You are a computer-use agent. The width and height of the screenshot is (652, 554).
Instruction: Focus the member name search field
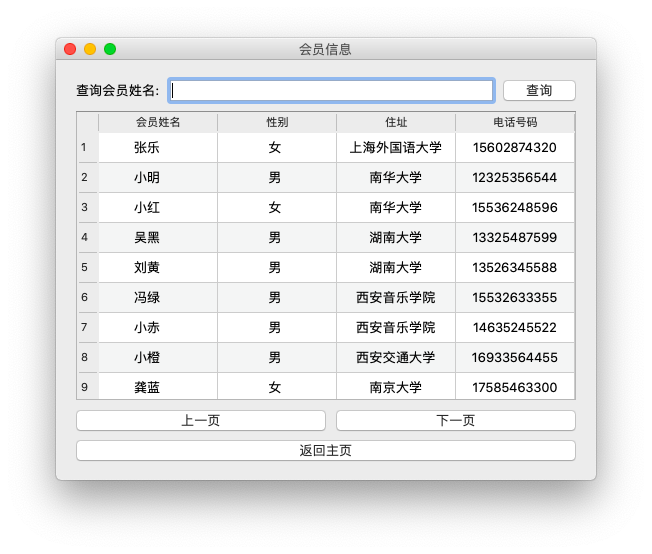[x=331, y=91]
